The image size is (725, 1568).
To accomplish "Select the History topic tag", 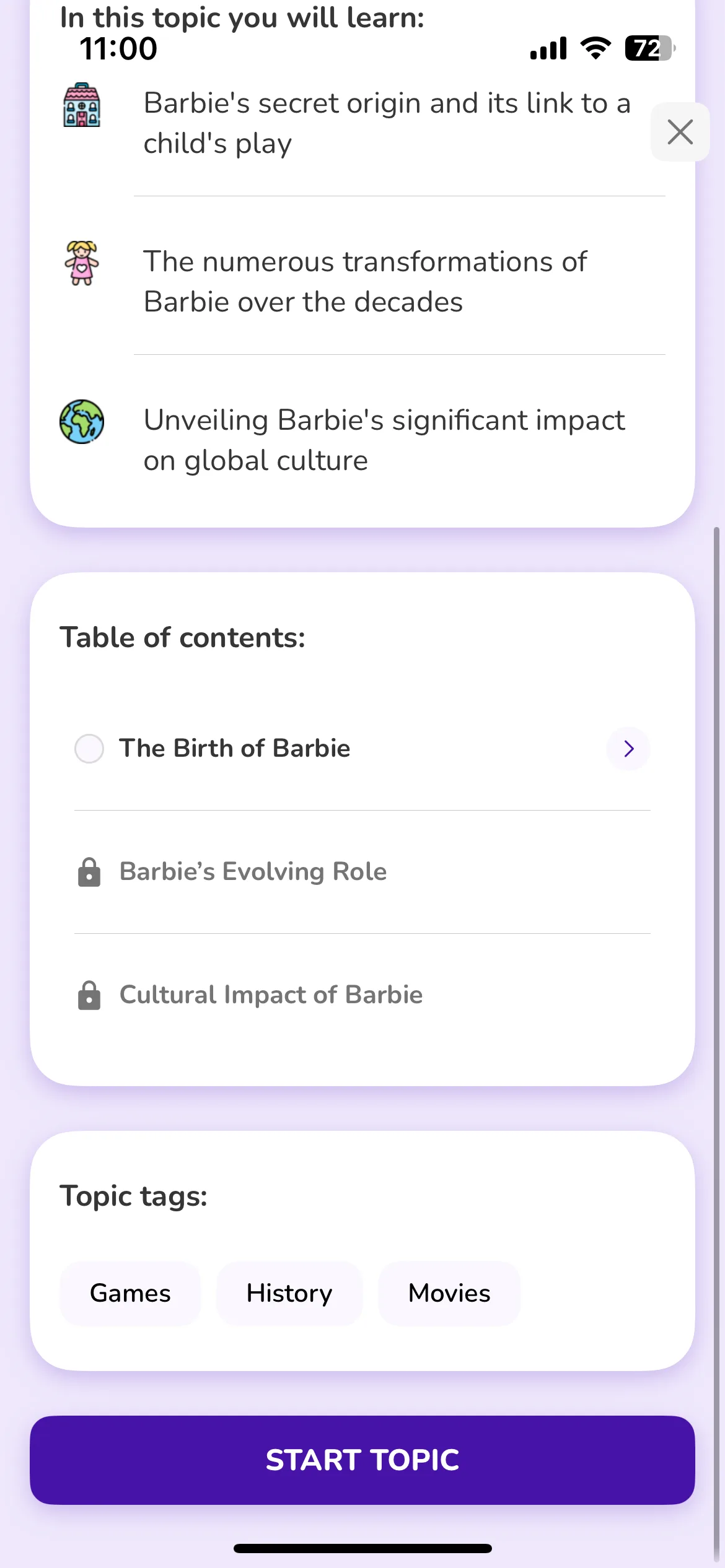I will tap(289, 1293).
